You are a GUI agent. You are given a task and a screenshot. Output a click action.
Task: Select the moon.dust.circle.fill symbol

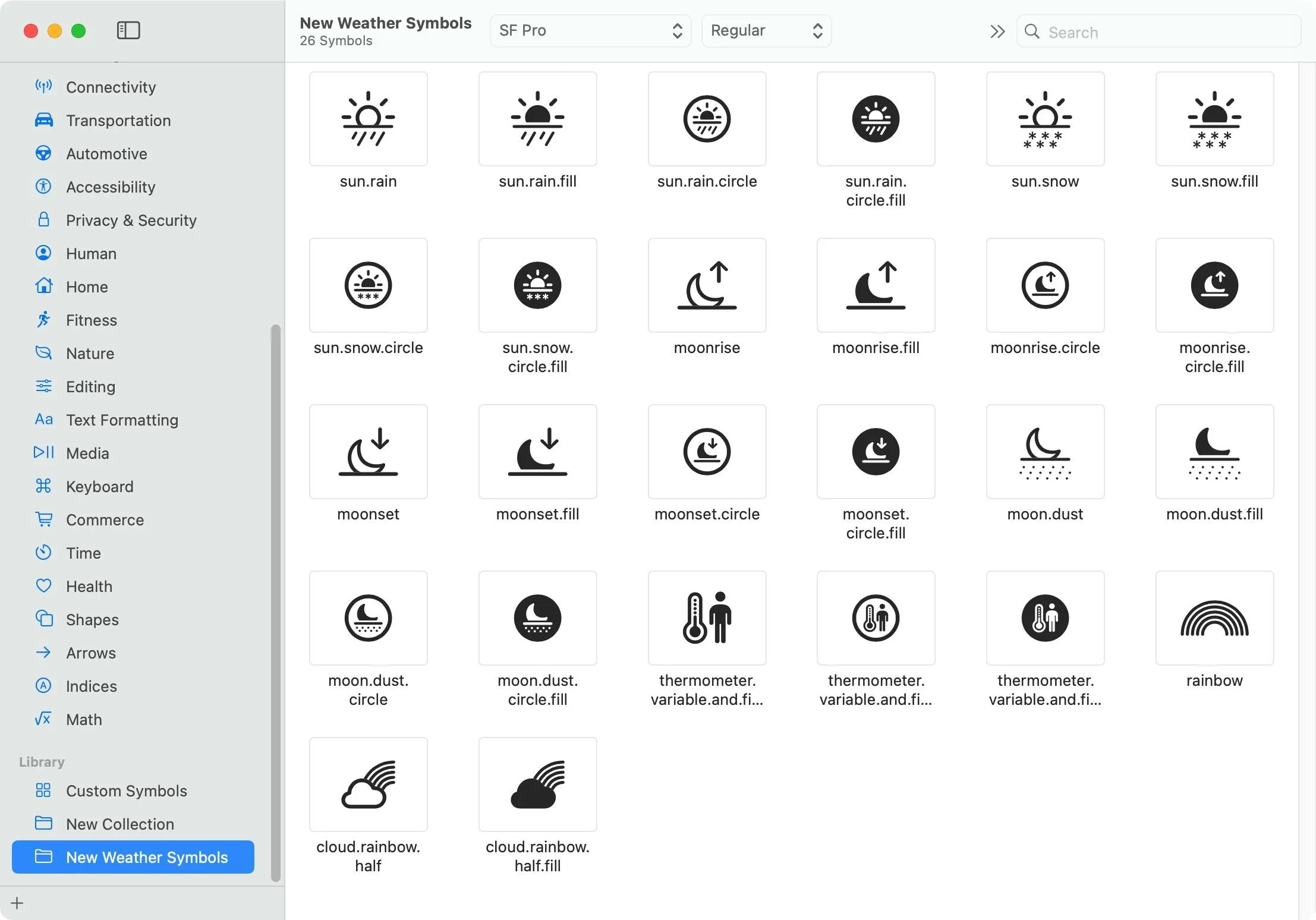pyautogui.click(x=537, y=618)
